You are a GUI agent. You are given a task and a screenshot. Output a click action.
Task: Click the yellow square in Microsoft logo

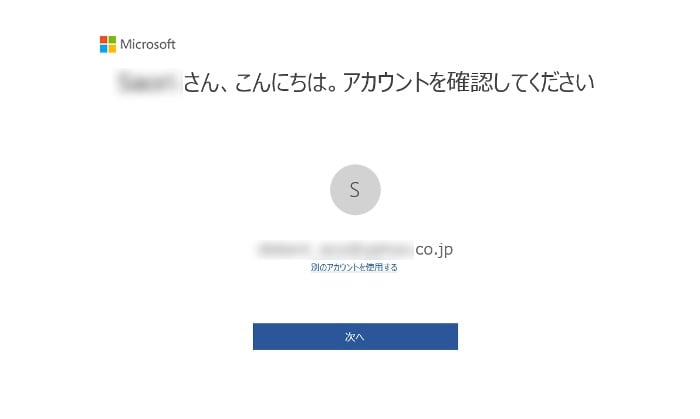click(x=112, y=48)
